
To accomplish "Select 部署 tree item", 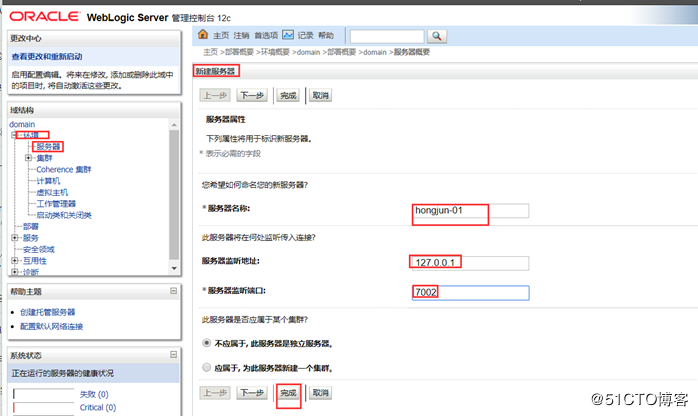I will (31, 226).
